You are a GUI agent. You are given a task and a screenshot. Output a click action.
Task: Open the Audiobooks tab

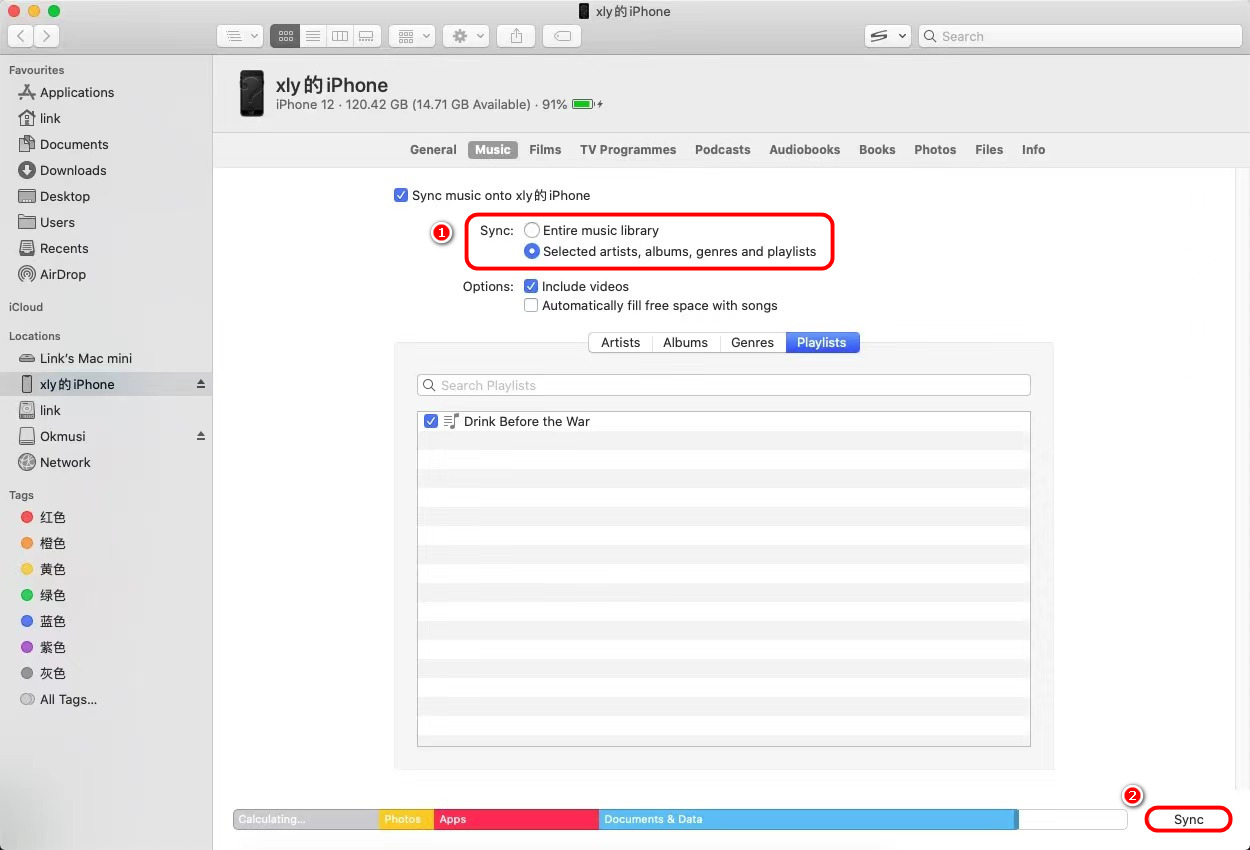(804, 149)
